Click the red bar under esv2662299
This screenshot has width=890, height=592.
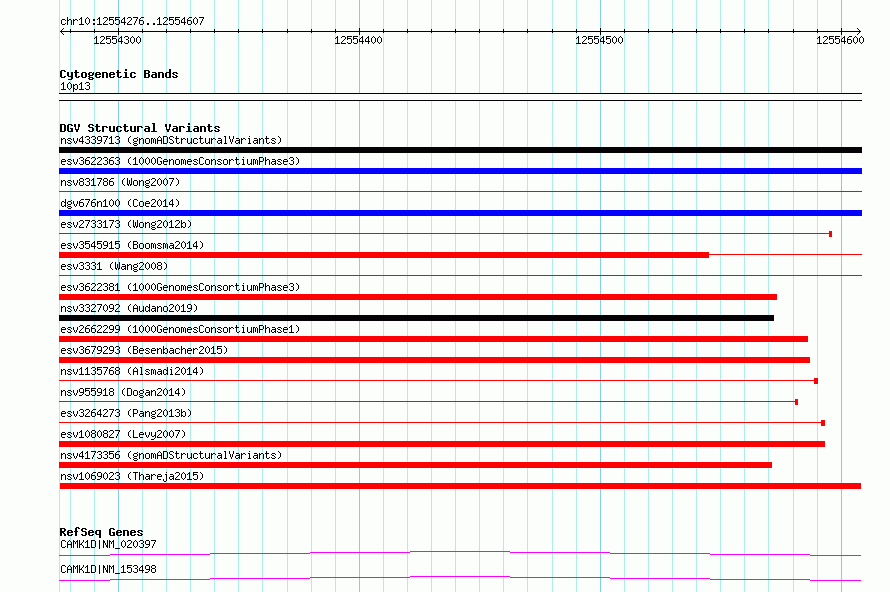433,339
